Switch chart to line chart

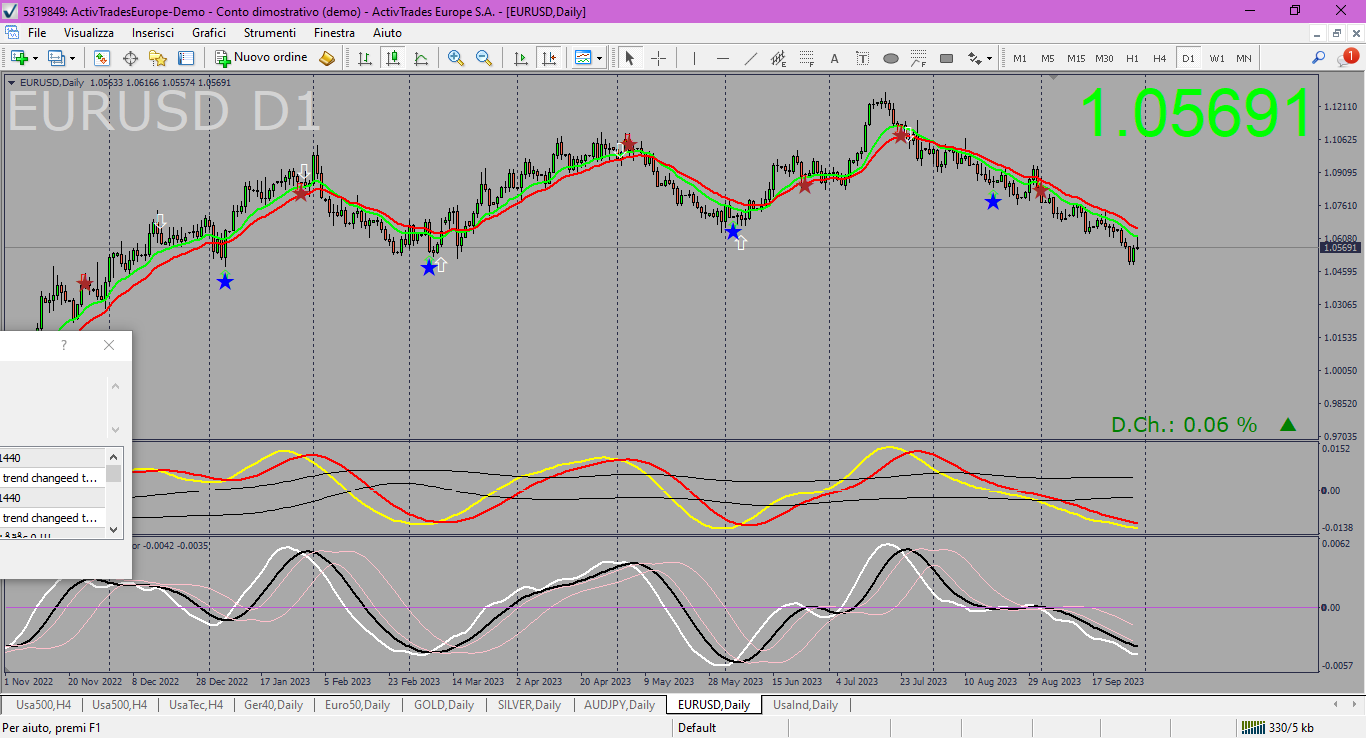coord(421,58)
